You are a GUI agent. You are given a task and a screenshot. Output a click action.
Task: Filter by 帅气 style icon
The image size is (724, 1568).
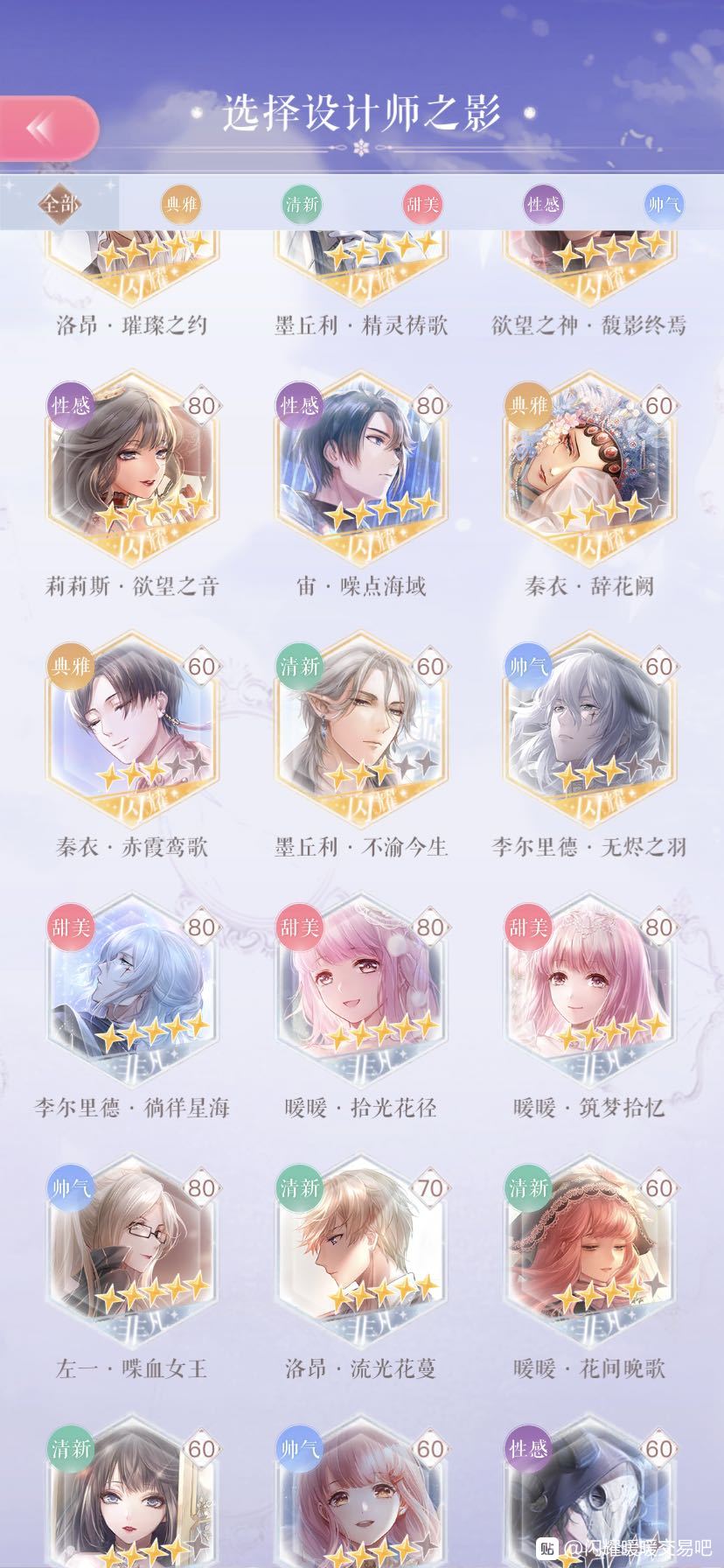pos(664,206)
